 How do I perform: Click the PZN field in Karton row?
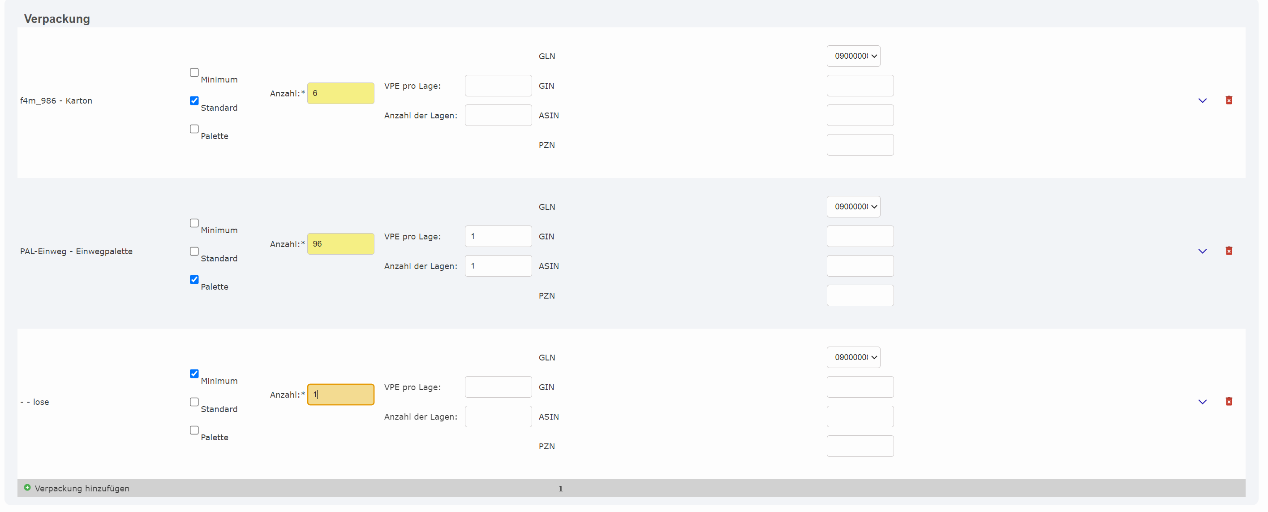pos(860,145)
